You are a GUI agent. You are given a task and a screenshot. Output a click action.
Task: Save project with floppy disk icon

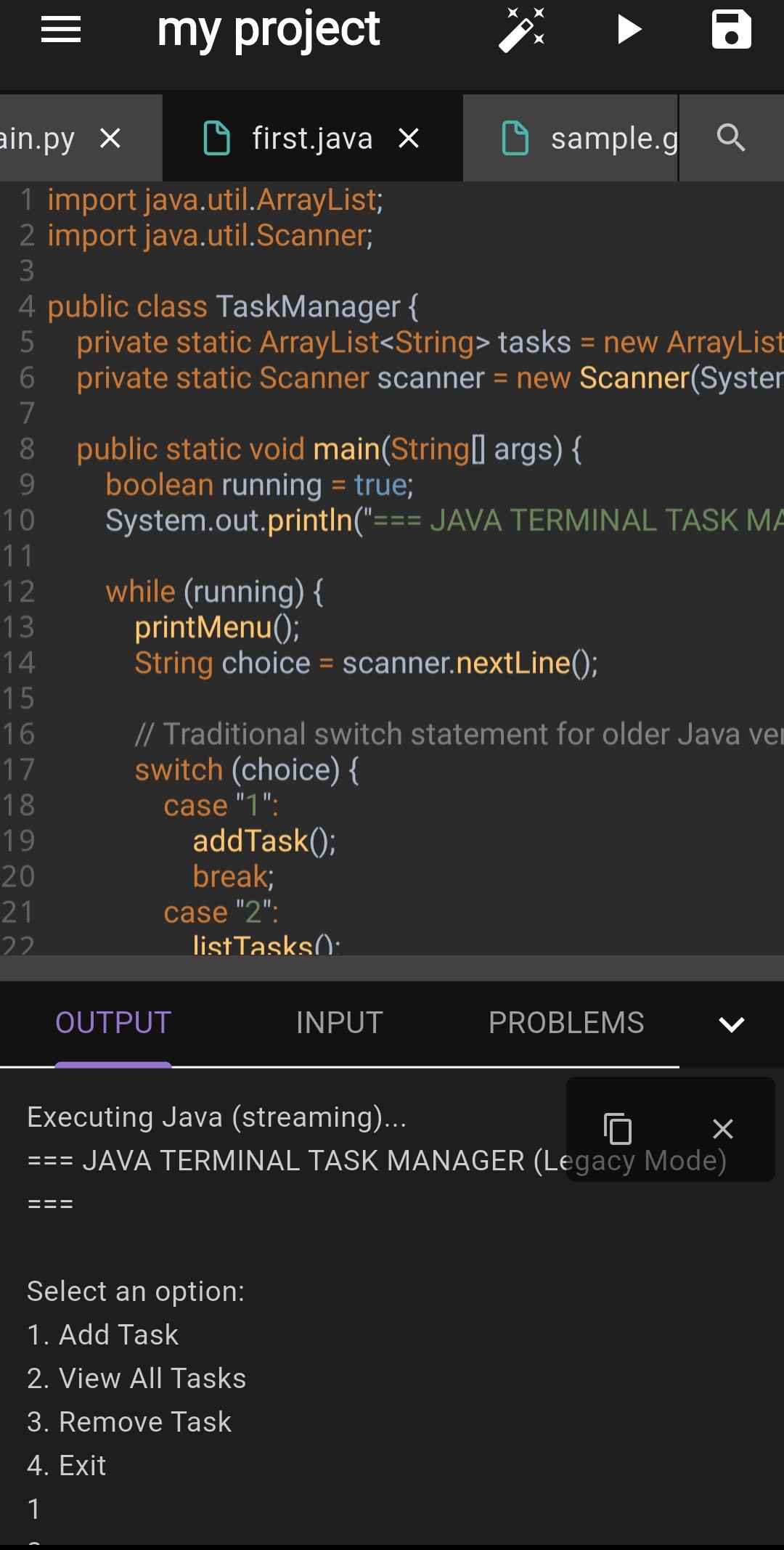click(x=731, y=30)
